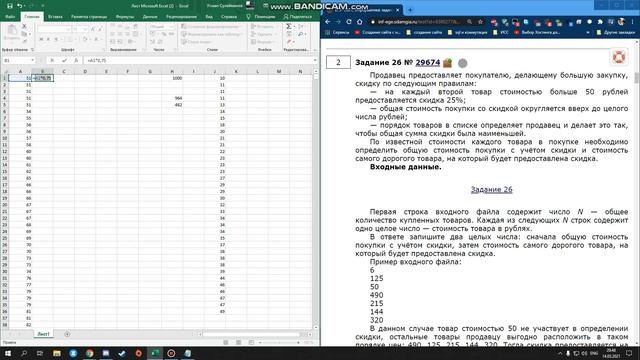Expand the Excel formula bar
Viewport: 640px width, 360px height.
[315, 60]
